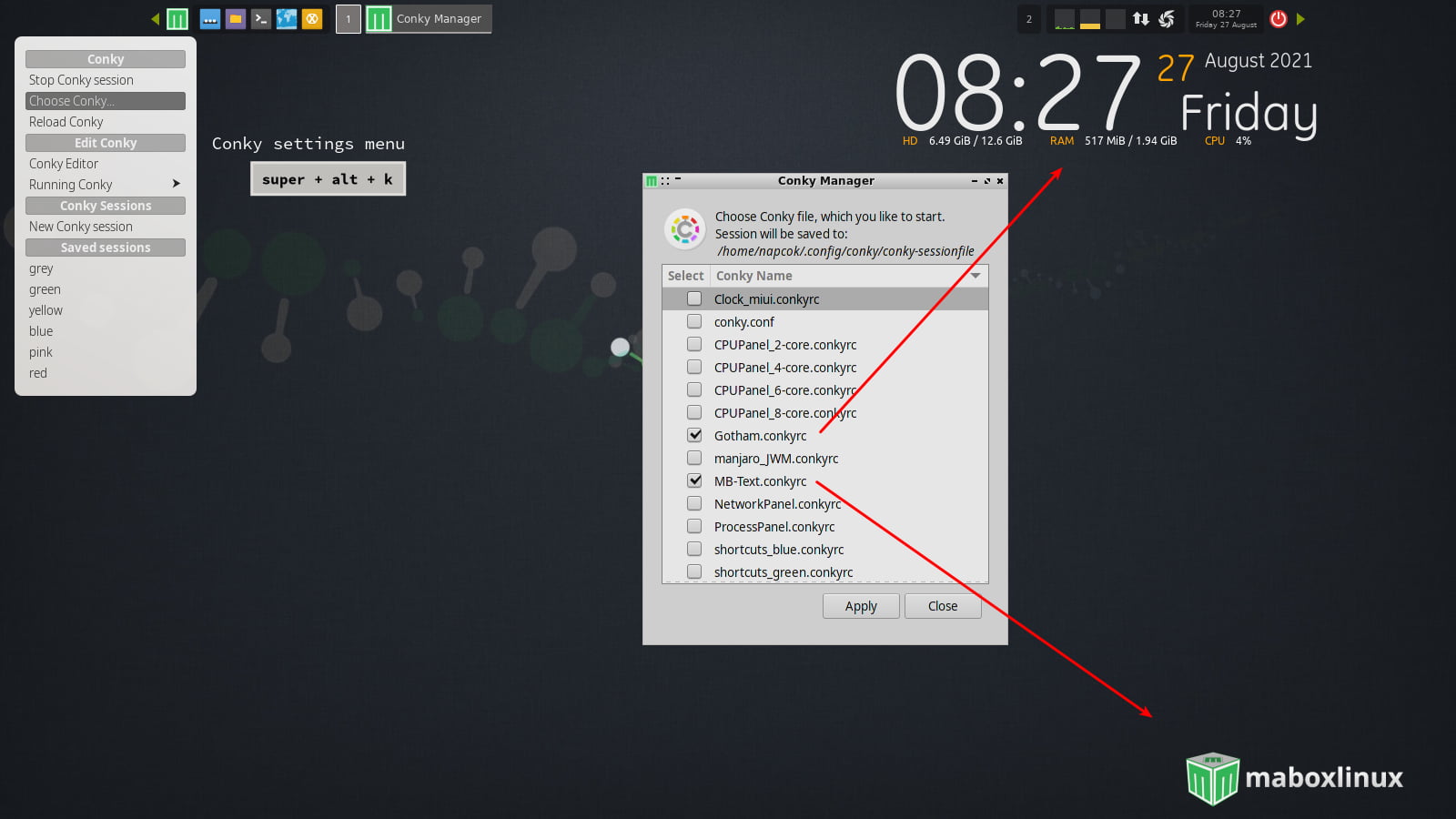
Task: Open the network up/down arrows tray icon
Action: (x=1141, y=18)
